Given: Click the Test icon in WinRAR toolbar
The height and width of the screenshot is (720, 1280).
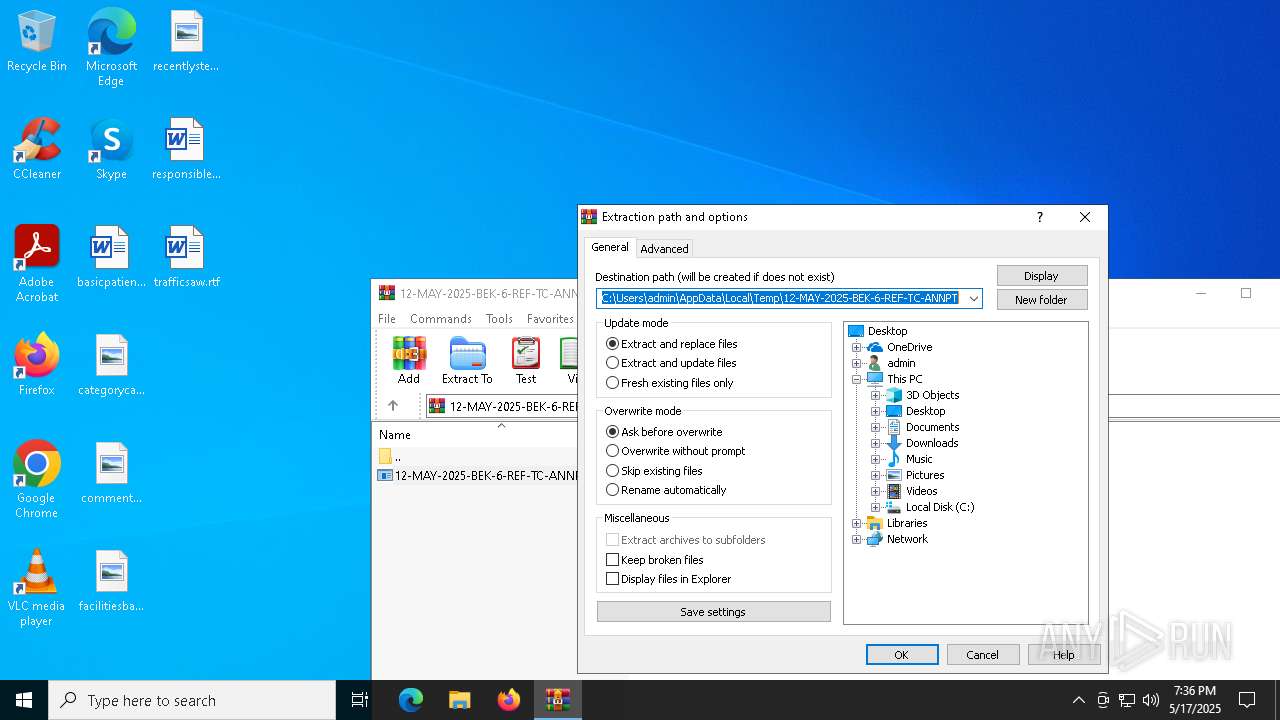Looking at the screenshot, I should click(526, 360).
